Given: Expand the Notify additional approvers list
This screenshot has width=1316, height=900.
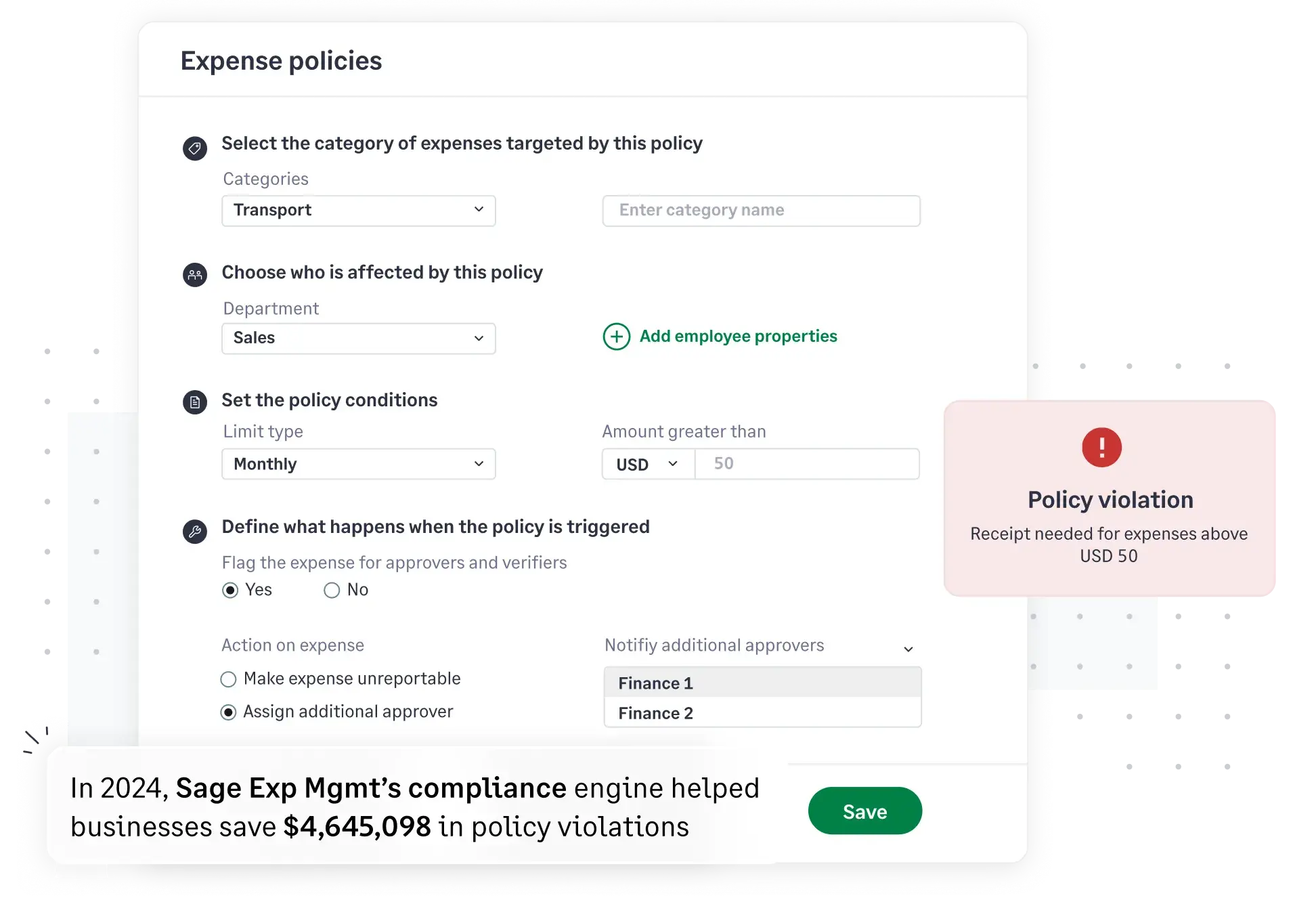Looking at the screenshot, I should coord(908,648).
